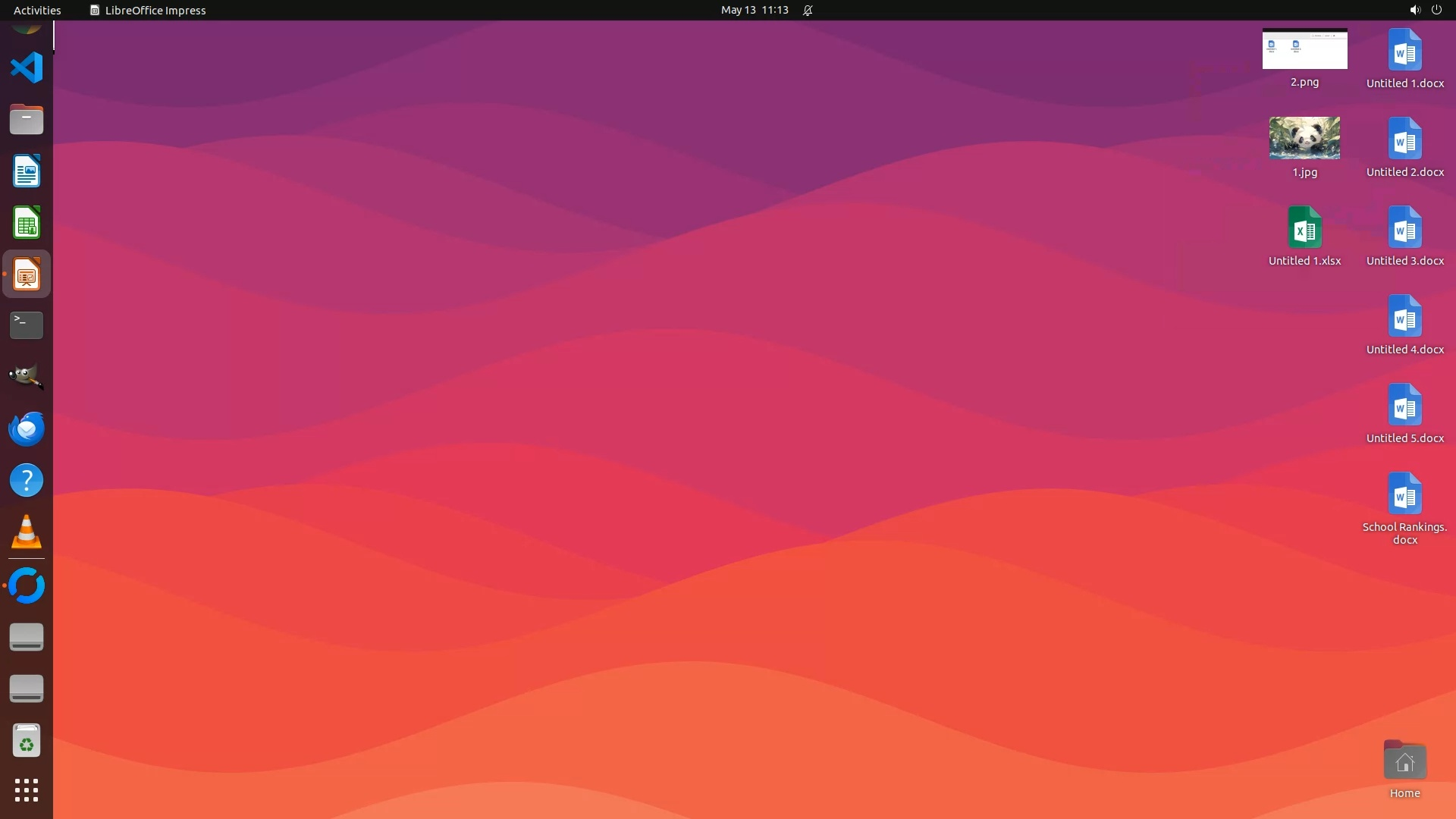Open the Activities overview

click(37, 10)
